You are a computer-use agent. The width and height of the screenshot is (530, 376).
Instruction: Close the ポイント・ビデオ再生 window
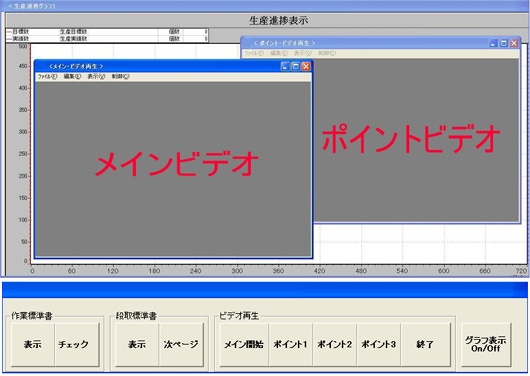point(514,43)
